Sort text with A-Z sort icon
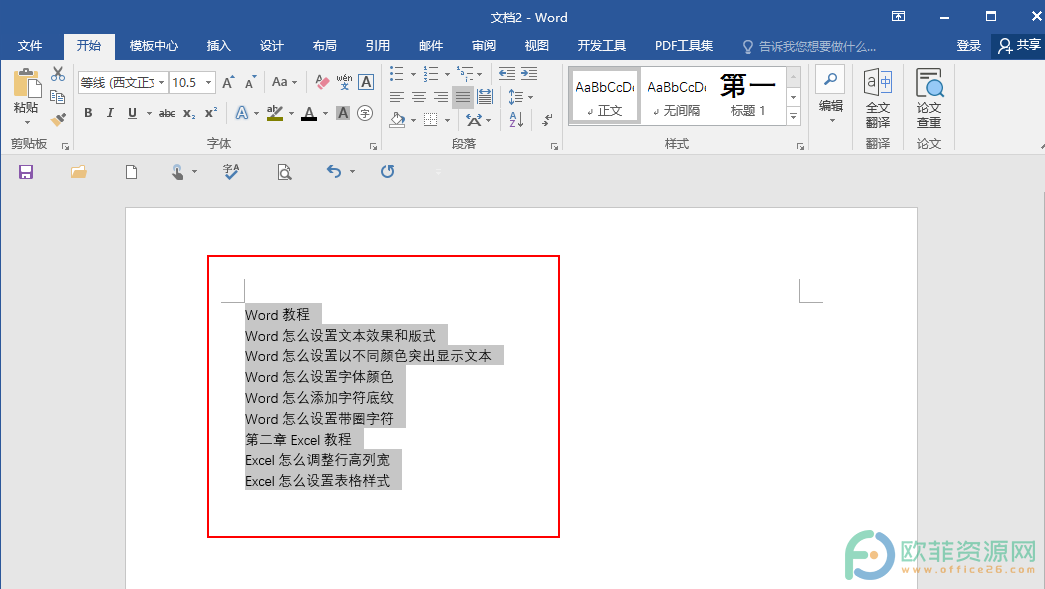 pyautogui.click(x=517, y=120)
